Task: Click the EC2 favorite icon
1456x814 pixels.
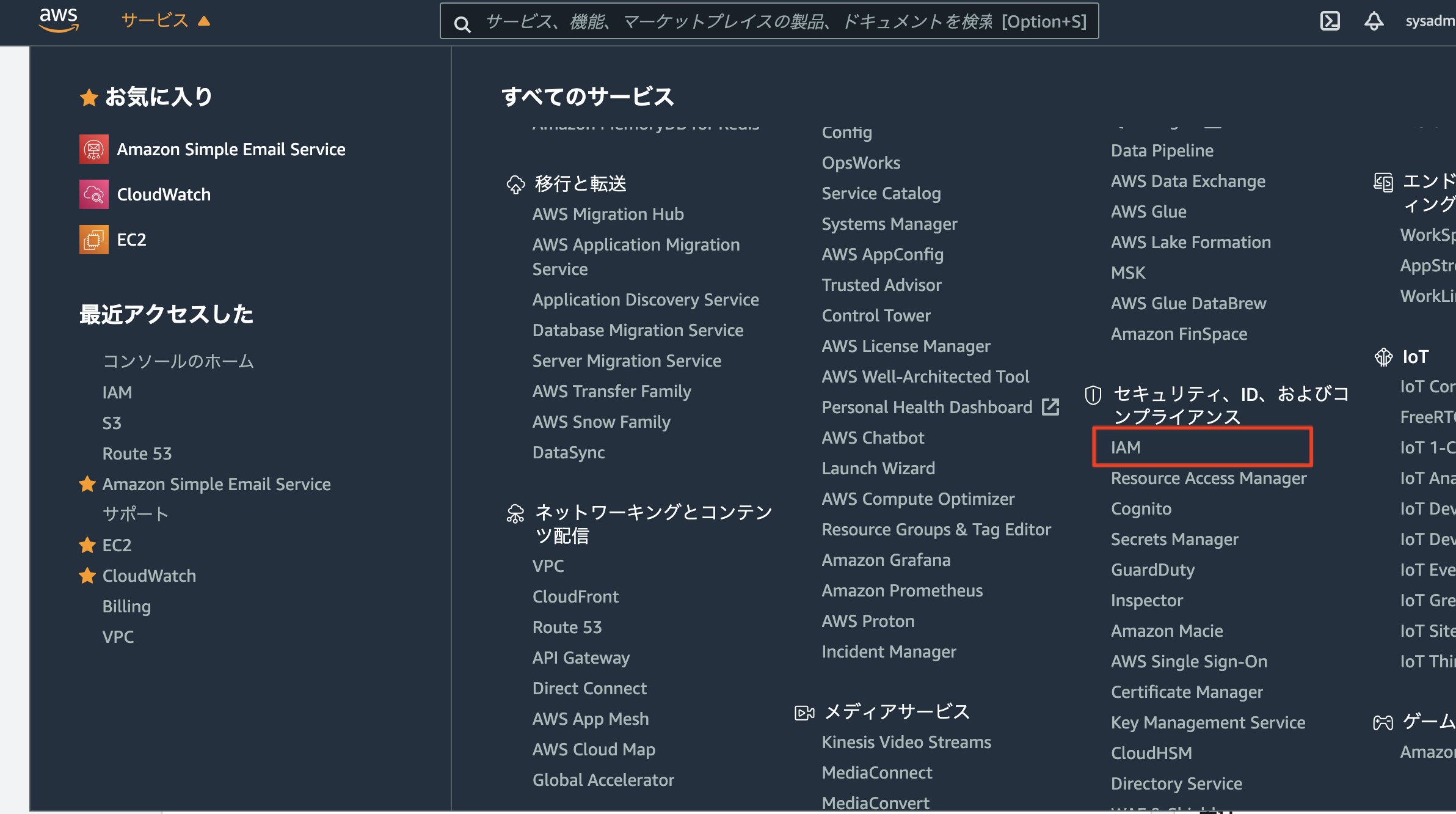Action: point(94,240)
